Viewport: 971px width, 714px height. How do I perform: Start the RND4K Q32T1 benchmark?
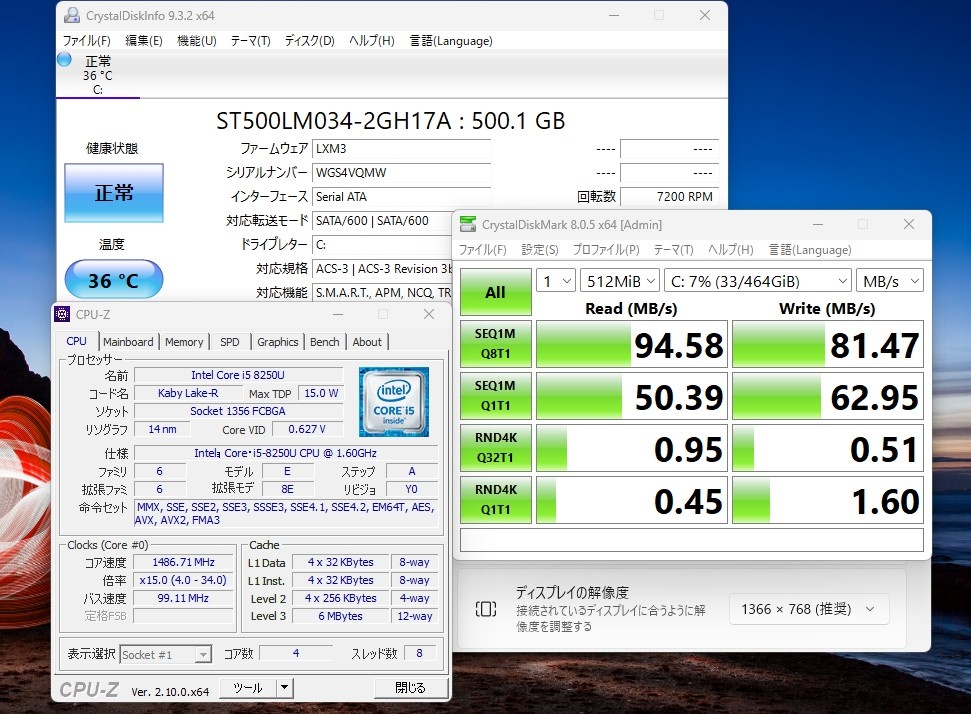(x=495, y=448)
